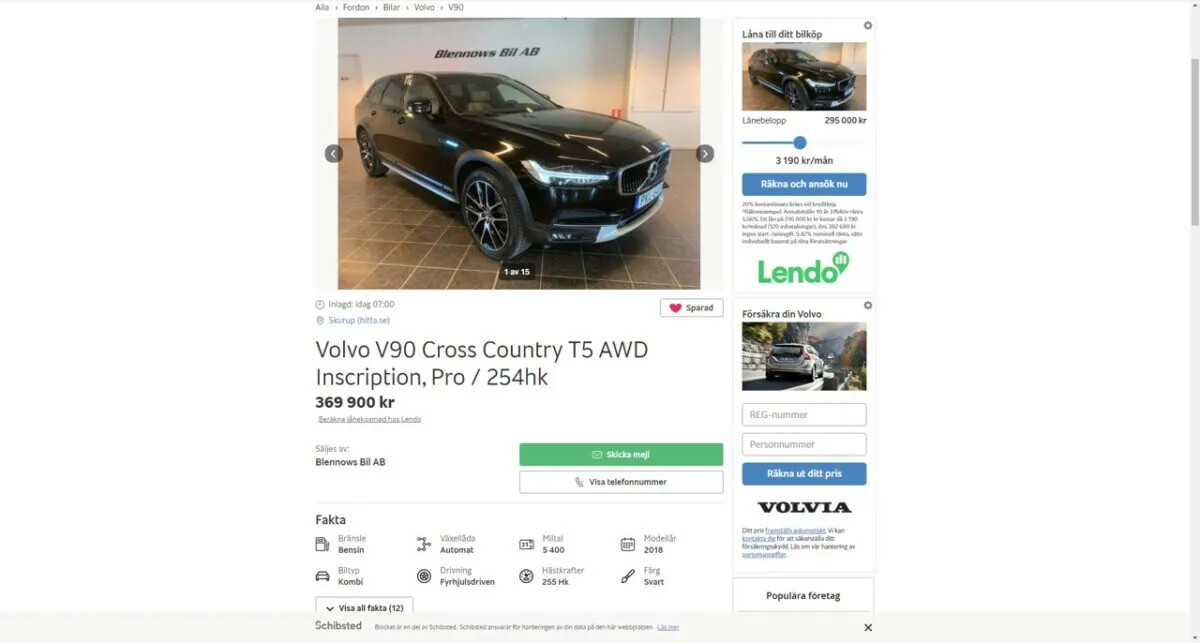
Task: Go to the next car photo arrow
Action: pyautogui.click(x=705, y=153)
